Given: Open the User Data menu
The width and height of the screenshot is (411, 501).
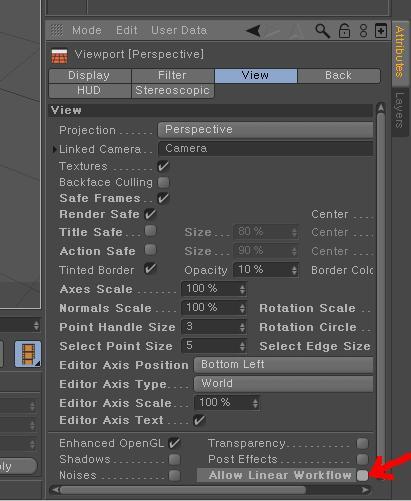Looking at the screenshot, I should (179, 30).
